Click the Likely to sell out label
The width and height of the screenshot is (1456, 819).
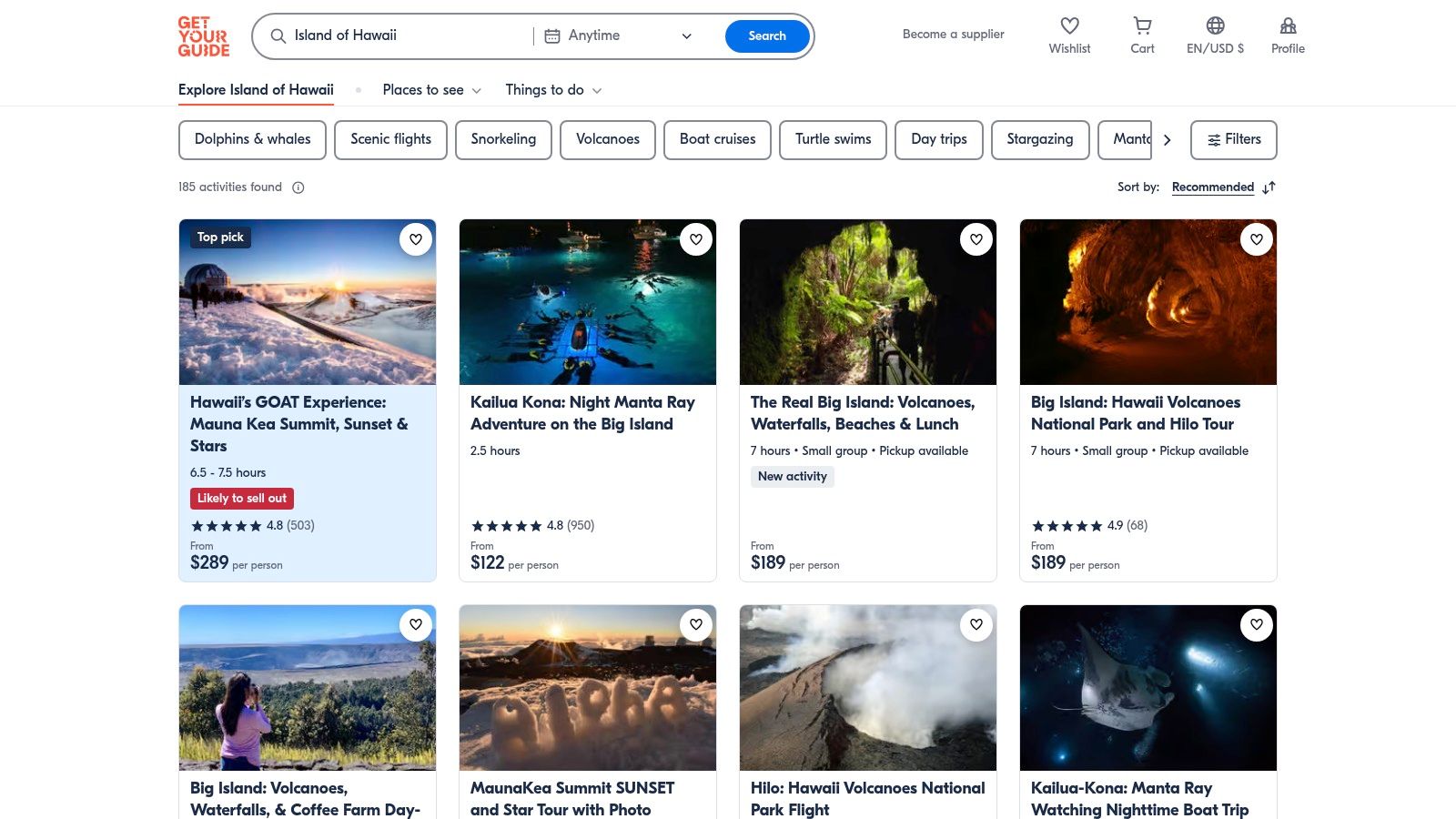click(x=242, y=499)
